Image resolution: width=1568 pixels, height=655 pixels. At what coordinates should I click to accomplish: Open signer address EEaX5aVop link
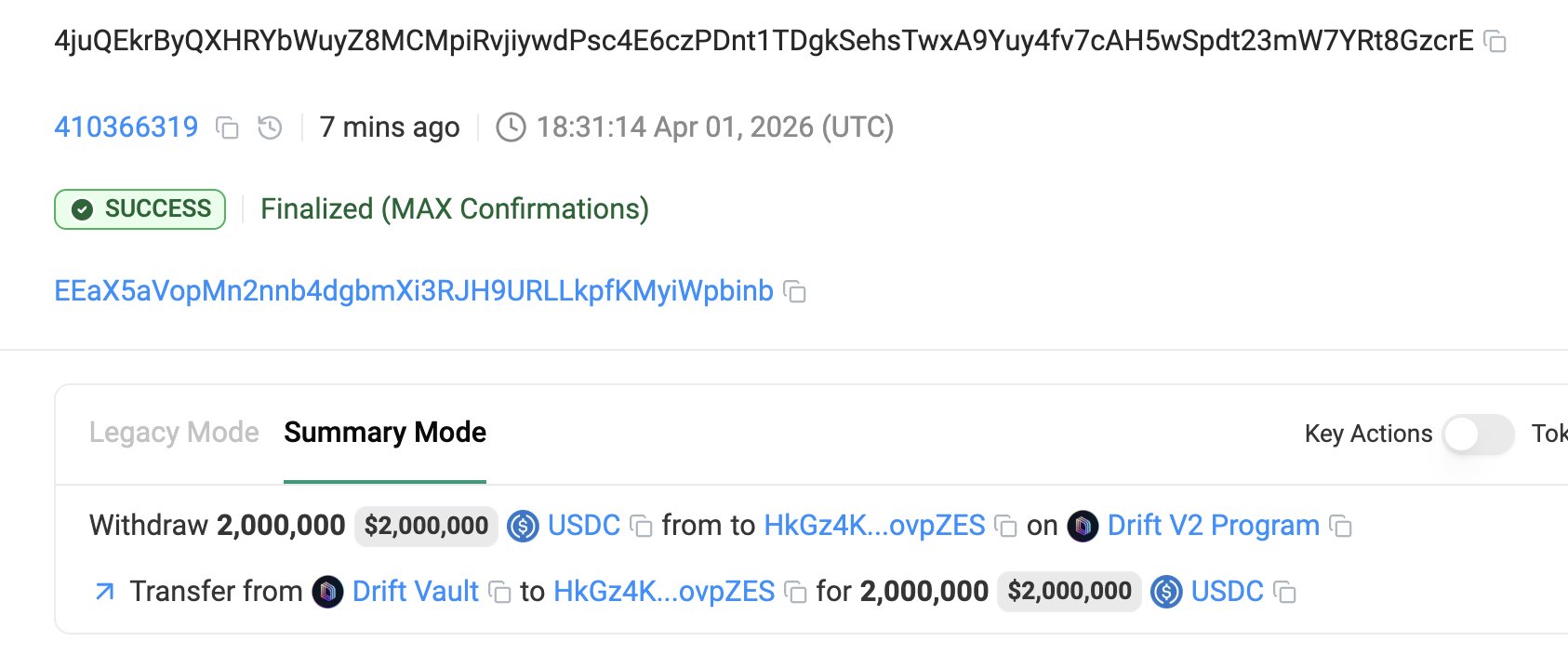click(x=414, y=291)
